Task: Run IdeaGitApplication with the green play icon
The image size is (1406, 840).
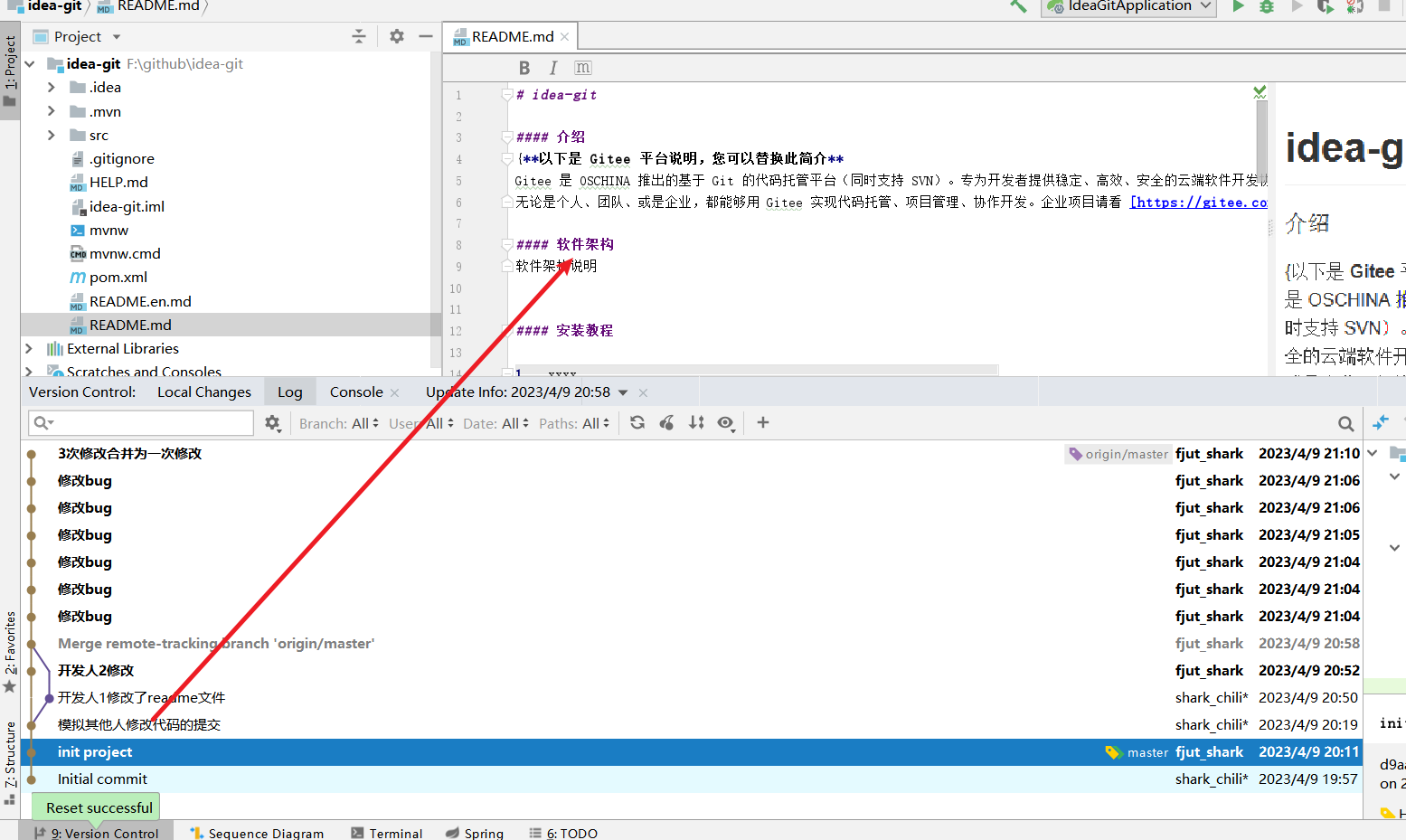Action: point(1238,6)
